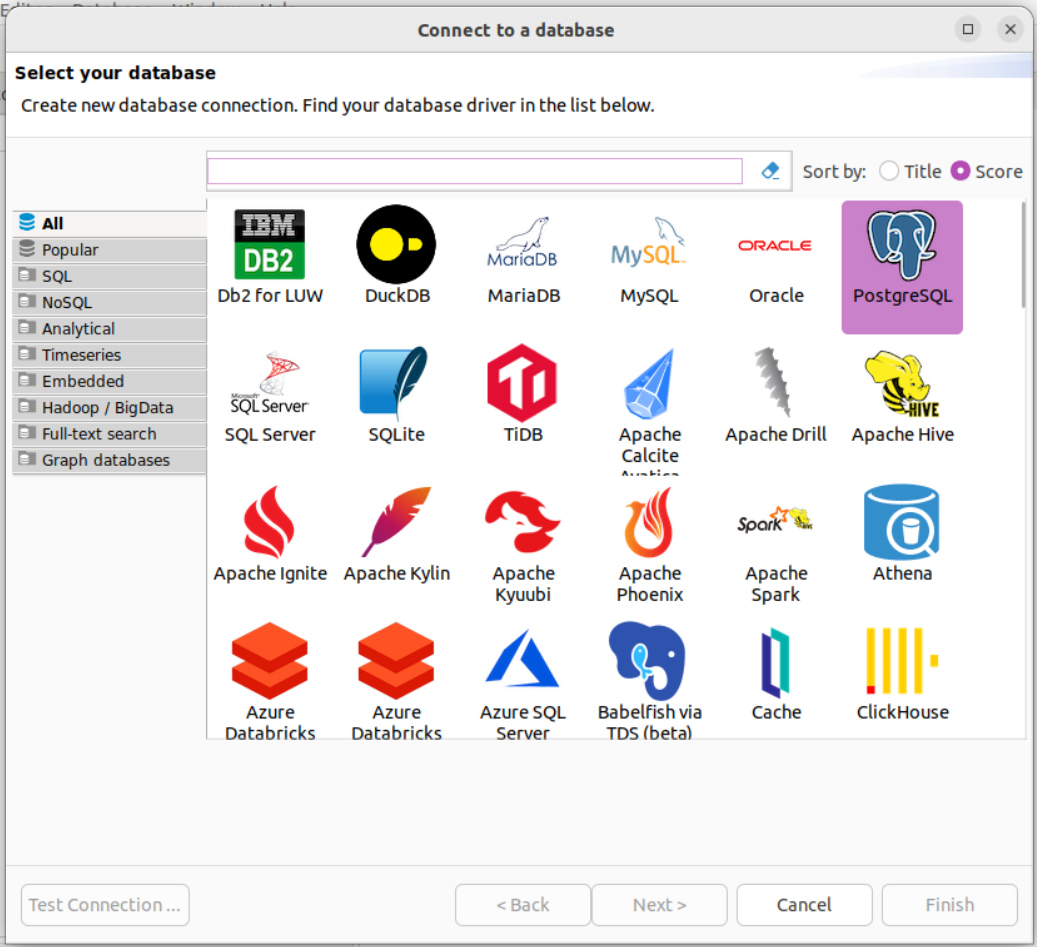Select the SQLite feather icon

pyautogui.click(x=396, y=384)
